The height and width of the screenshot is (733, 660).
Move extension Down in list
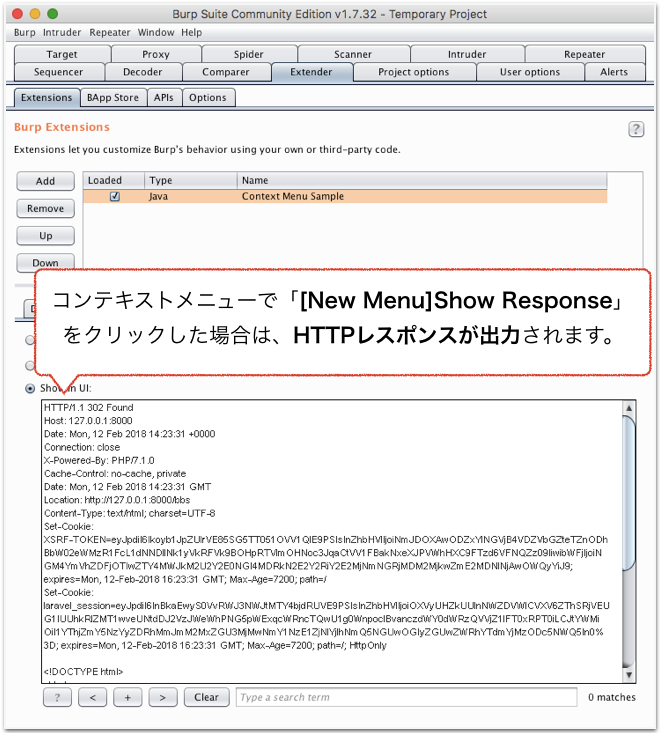[45, 263]
